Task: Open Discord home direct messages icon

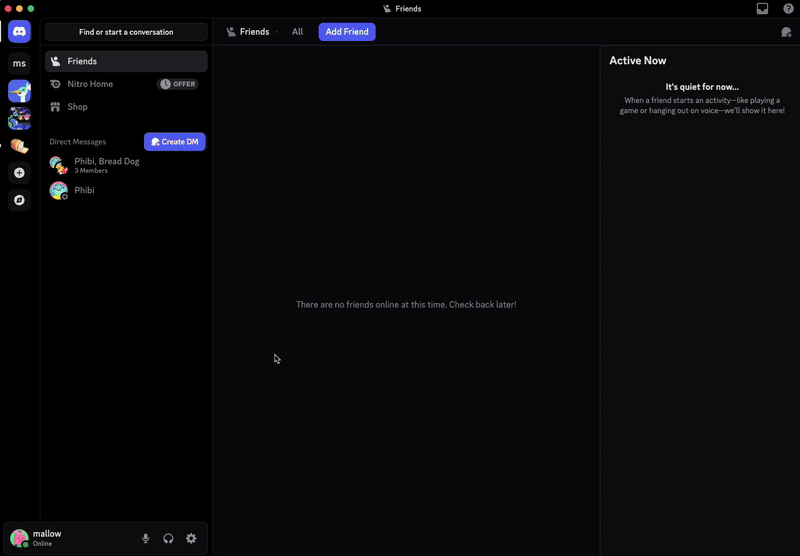Action: [x=19, y=32]
